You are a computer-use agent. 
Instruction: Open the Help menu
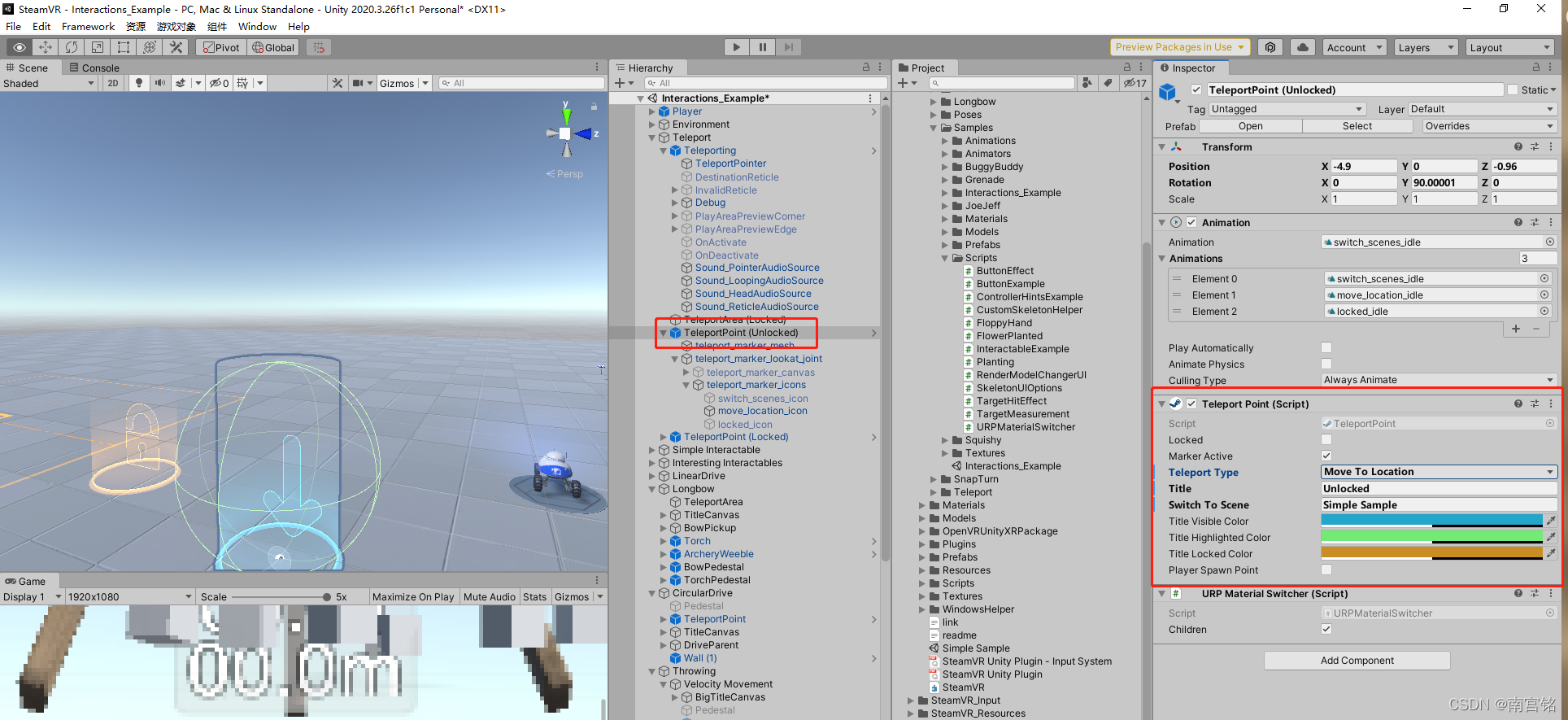tap(298, 26)
